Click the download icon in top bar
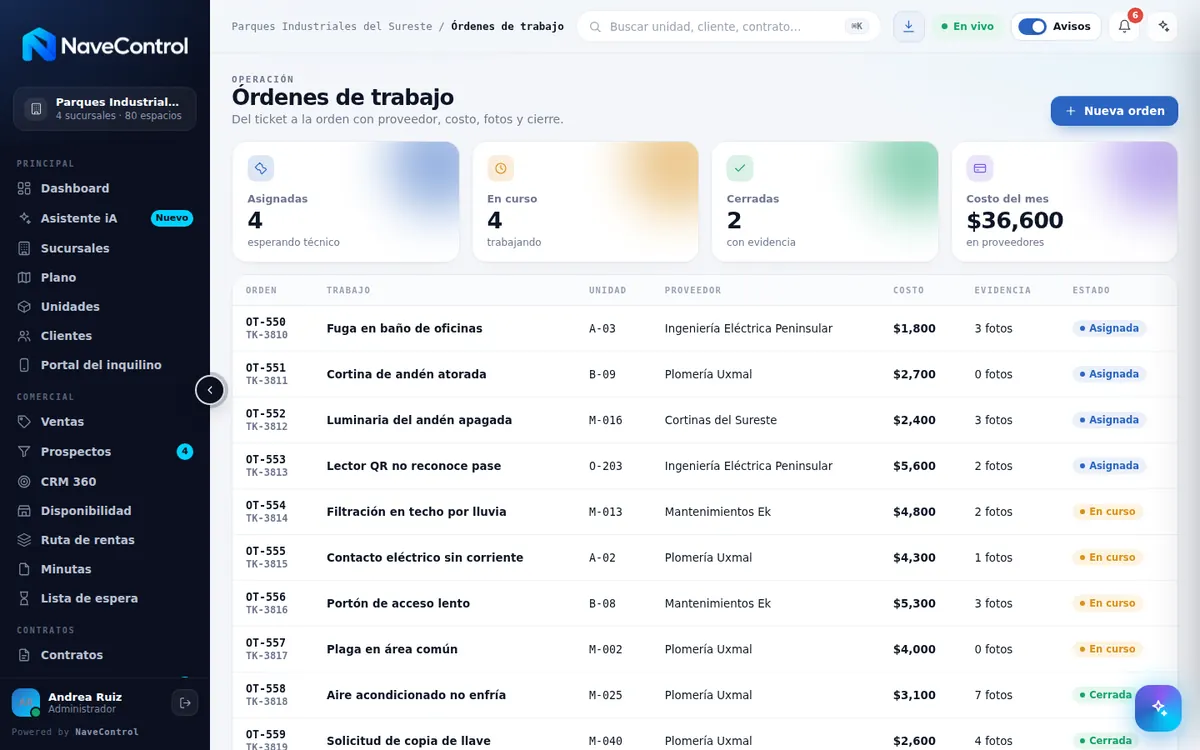This screenshot has height=750, width=1200. click(x=908, y=26)
